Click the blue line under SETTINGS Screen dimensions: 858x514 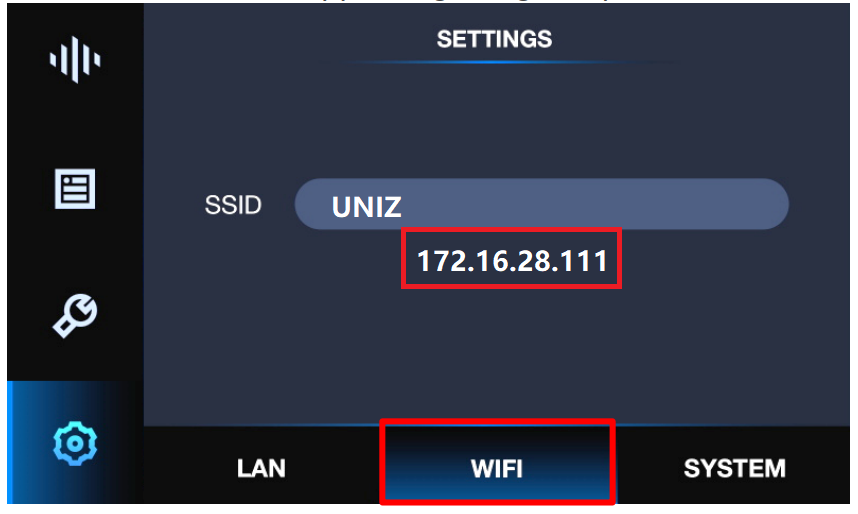pyautogui.click(x=495, y=62)
